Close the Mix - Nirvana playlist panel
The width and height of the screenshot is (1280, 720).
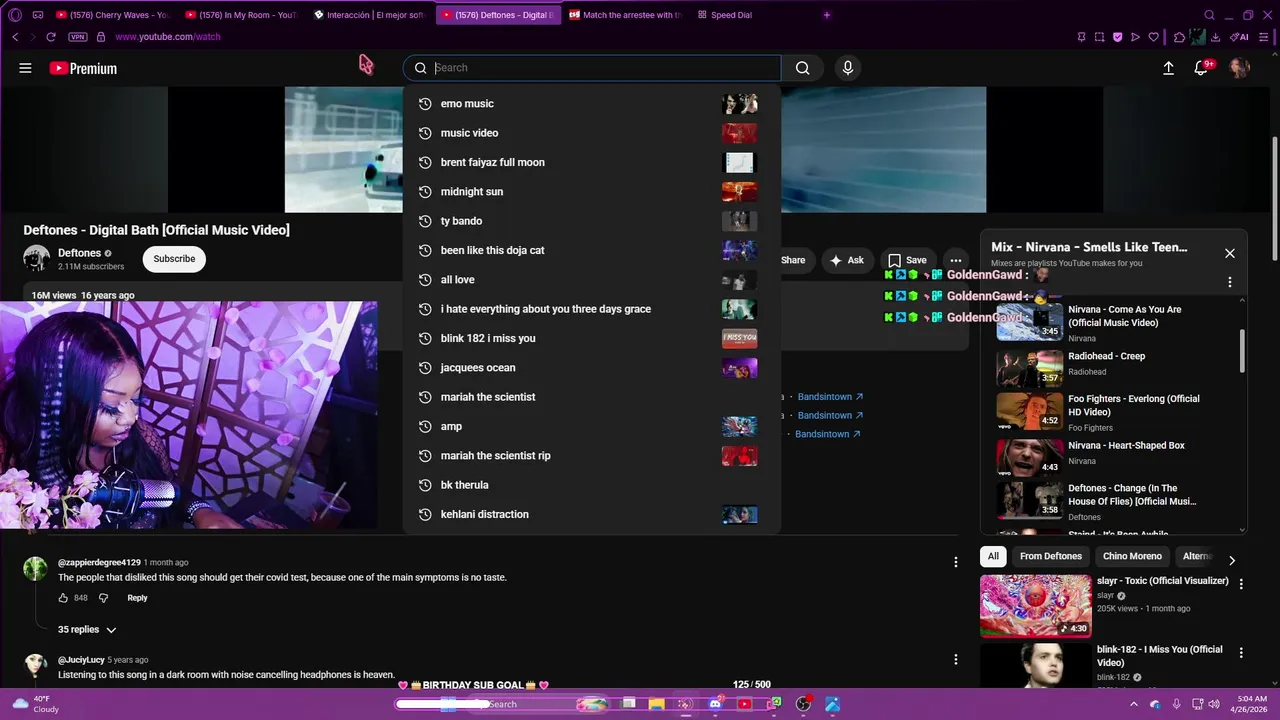1230,254
